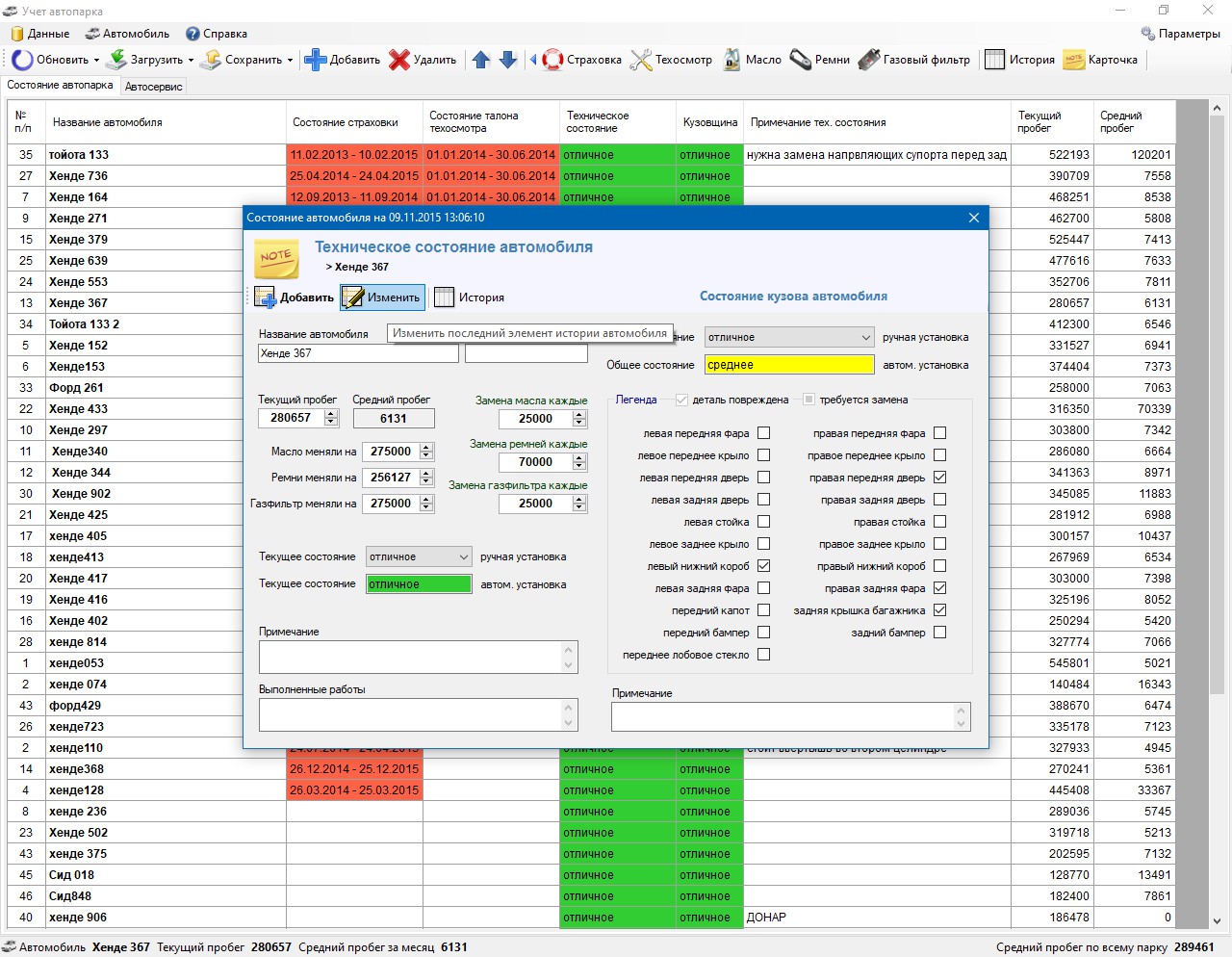This screenshot has height=957, width=1232.
Task: Toggle задний бампер checkbox
Action: (x=940, y=633)
